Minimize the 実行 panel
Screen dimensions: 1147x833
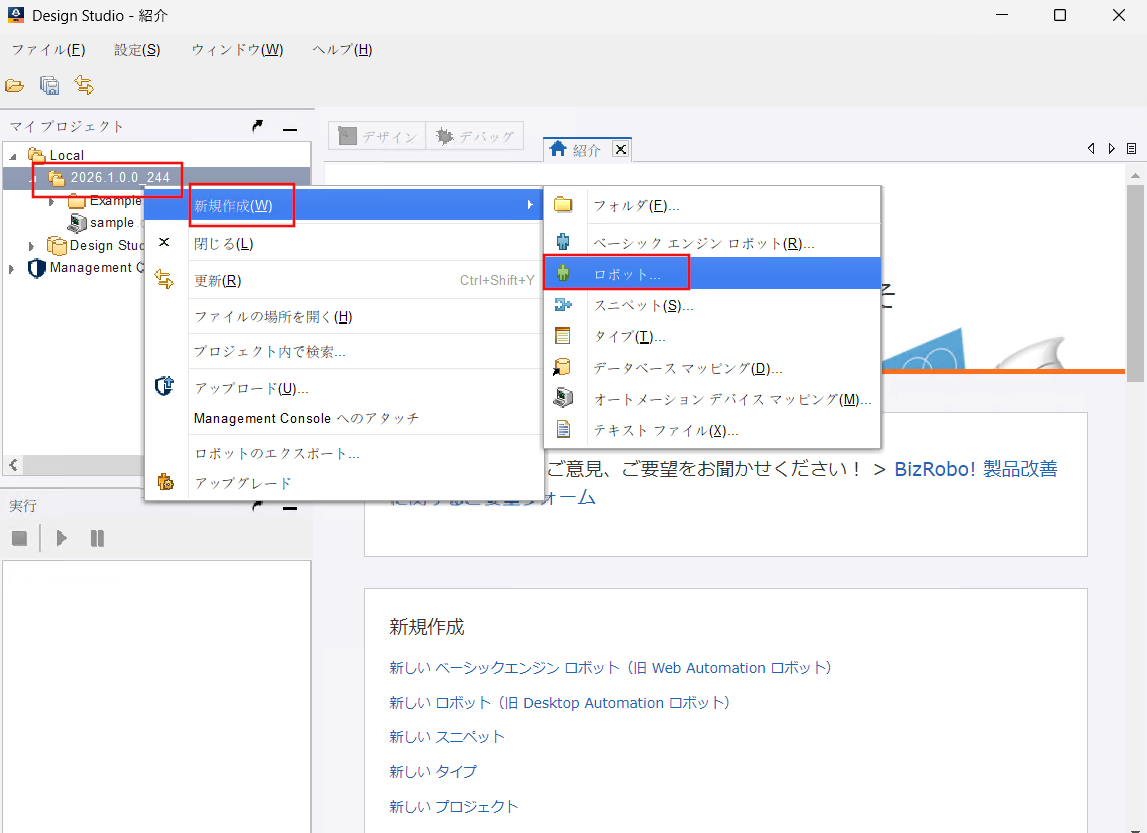pos(290,508)
